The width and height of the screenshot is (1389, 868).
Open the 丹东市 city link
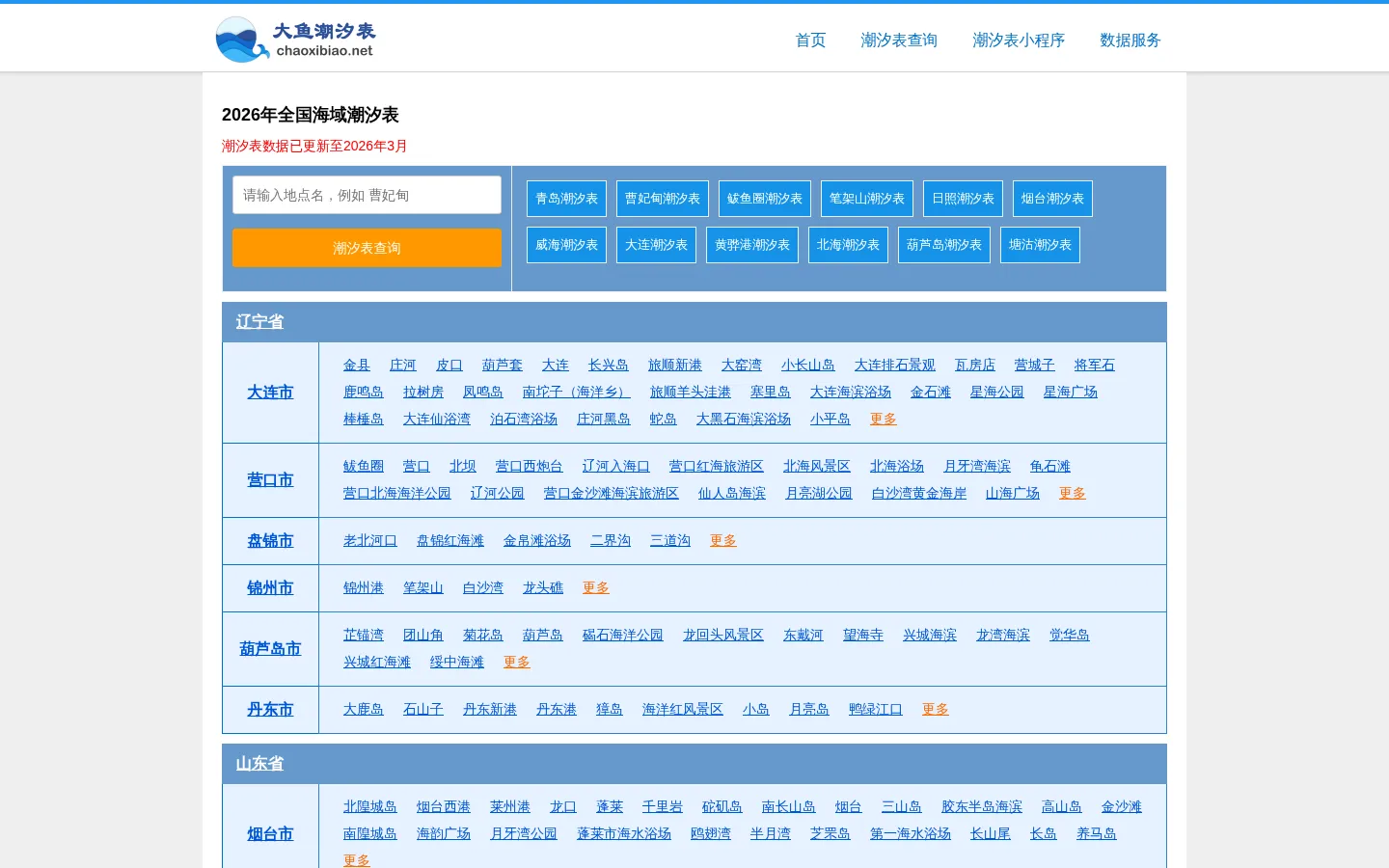tap(270, 710)
